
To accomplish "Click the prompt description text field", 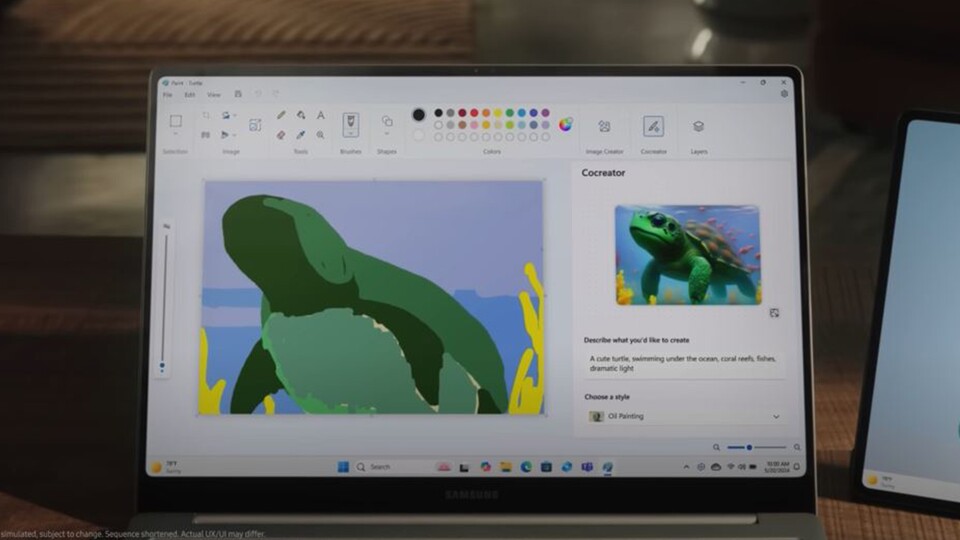I will pyautogui.click(x=684, y=363).
